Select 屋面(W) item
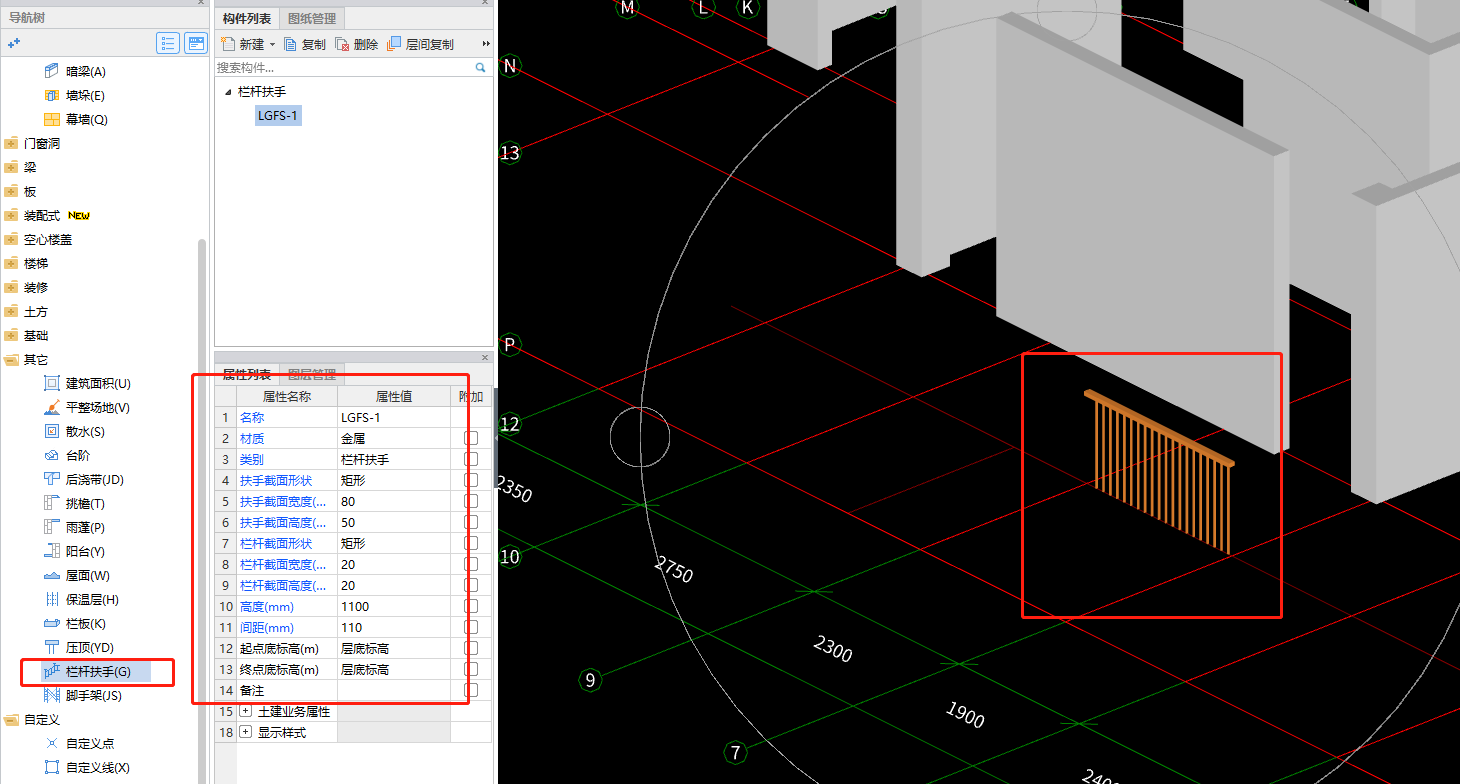The image size is (1460, 784). 87,575
